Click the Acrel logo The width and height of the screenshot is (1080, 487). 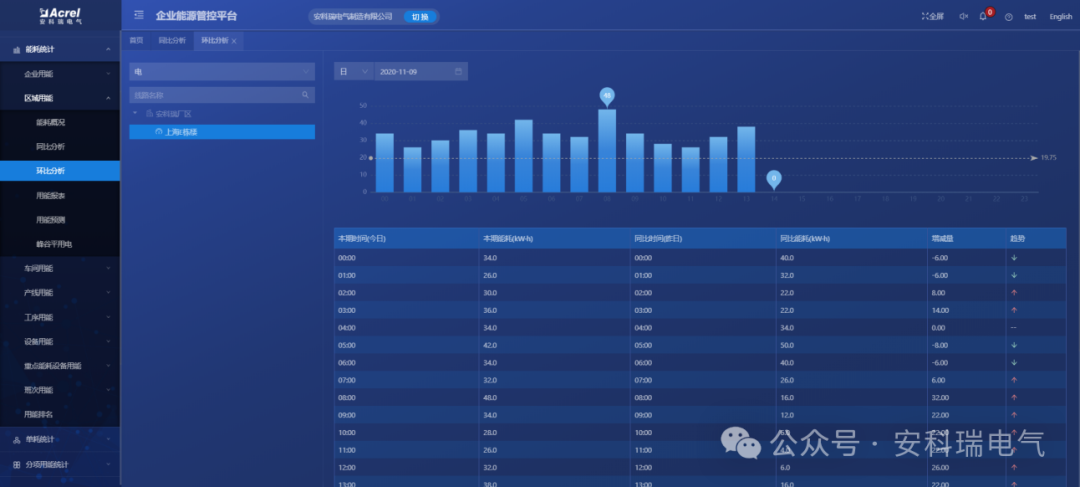click(x=60, y=15)
